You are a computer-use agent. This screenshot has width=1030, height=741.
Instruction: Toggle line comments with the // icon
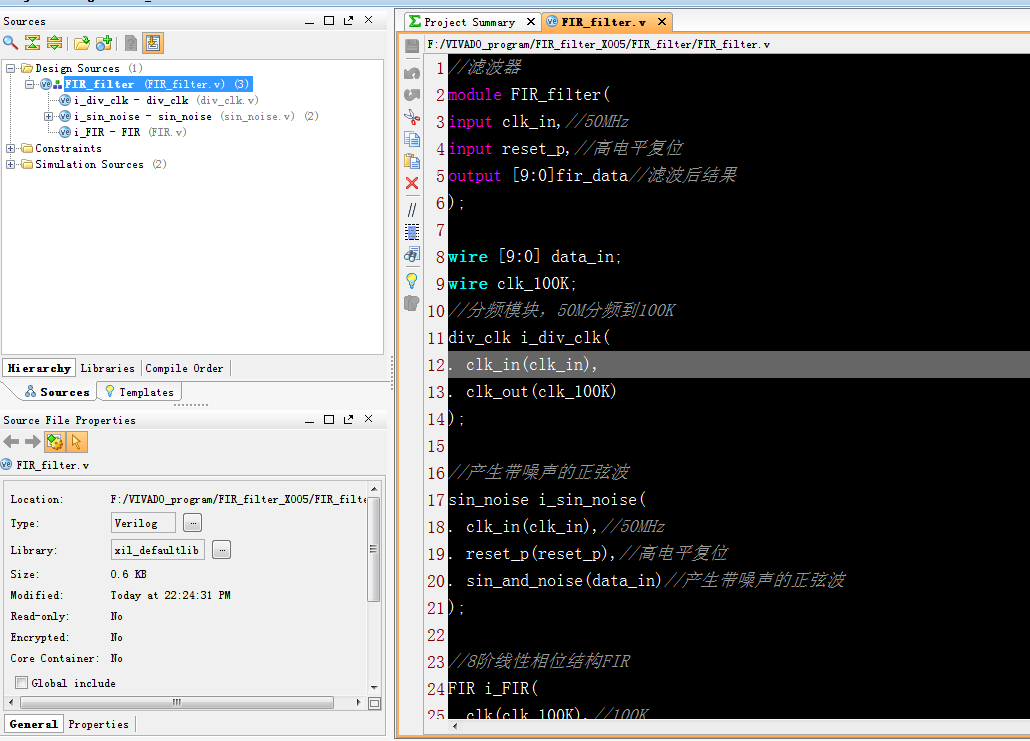(411, 209)
